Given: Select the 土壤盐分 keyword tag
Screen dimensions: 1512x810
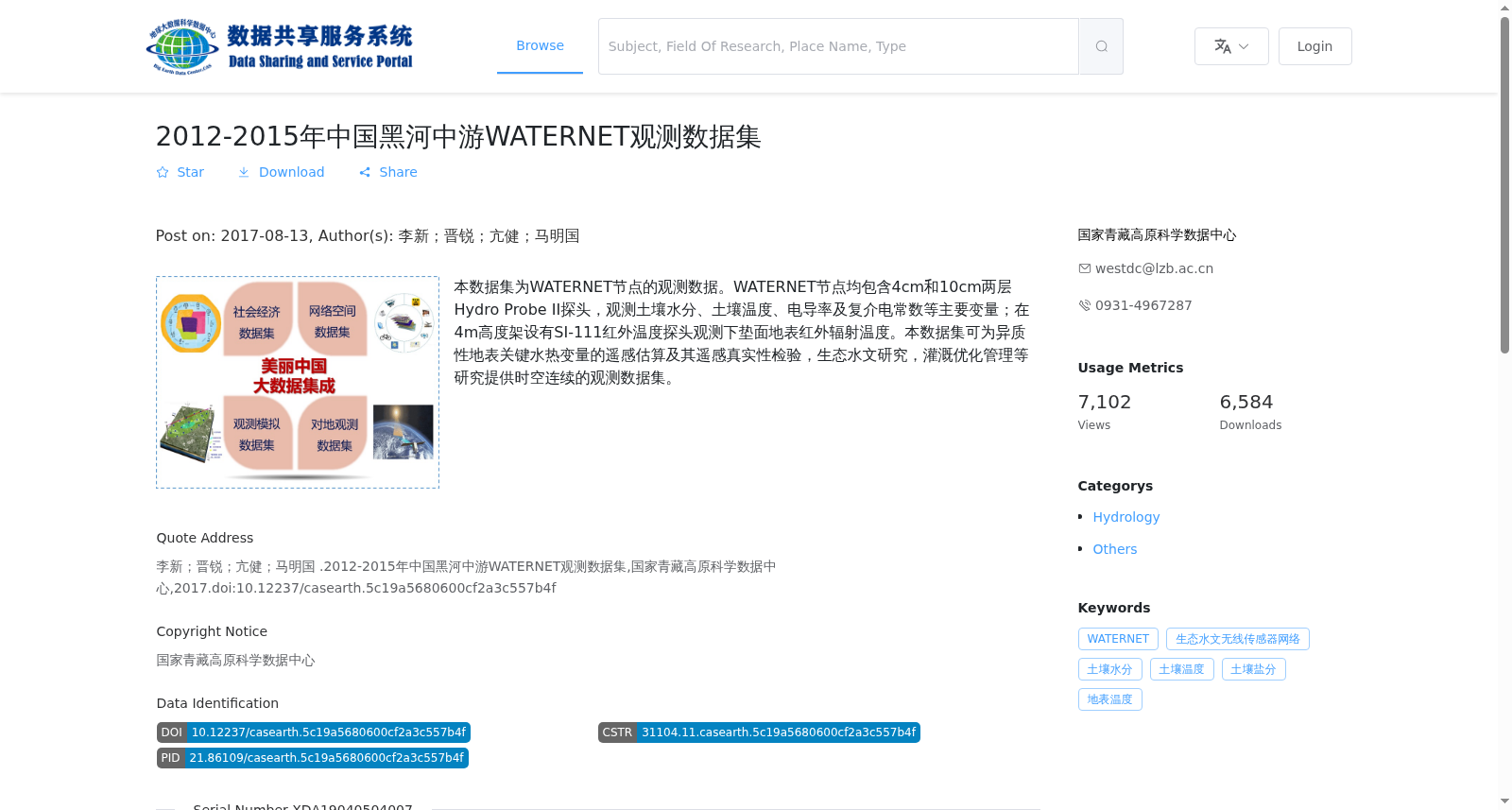Looking at the screenshot, I should (1254, 669).
